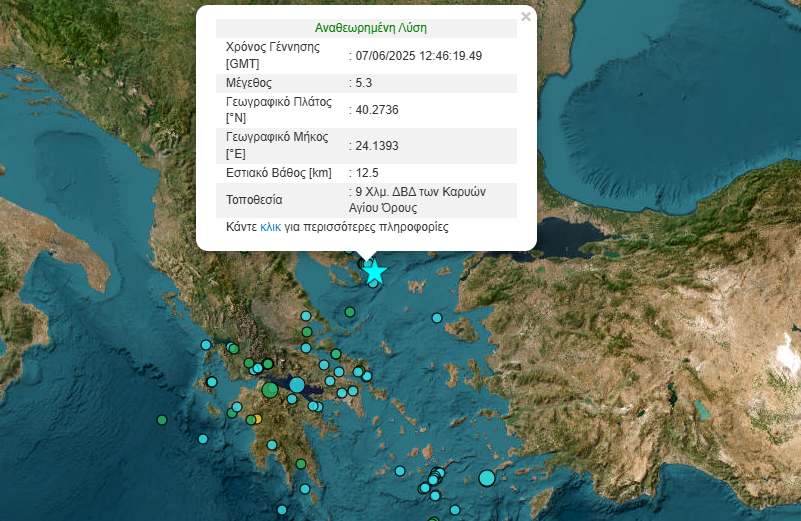Select the cyan circle directly below the star
The image size is (801, 521).
(374, 284)
